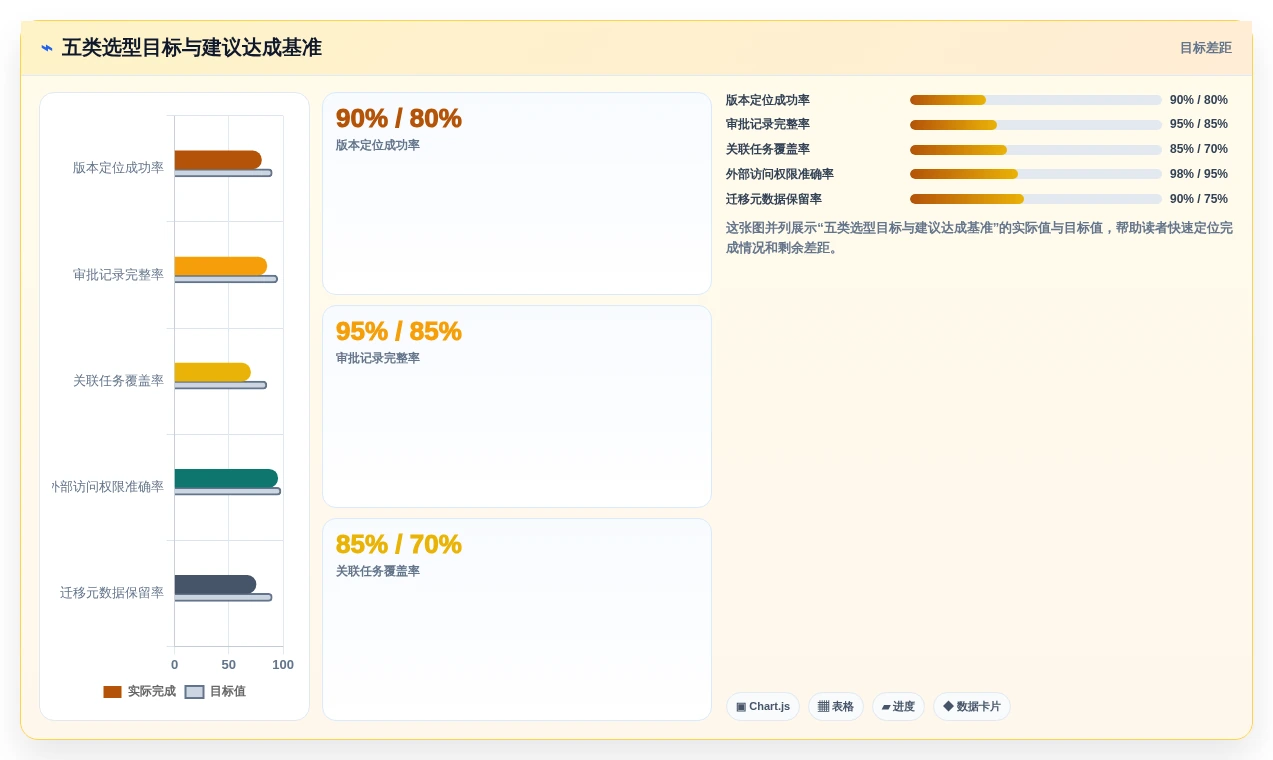Click the yellow 关联任务覆盖率 actual bar in chart

coord(213,372)
